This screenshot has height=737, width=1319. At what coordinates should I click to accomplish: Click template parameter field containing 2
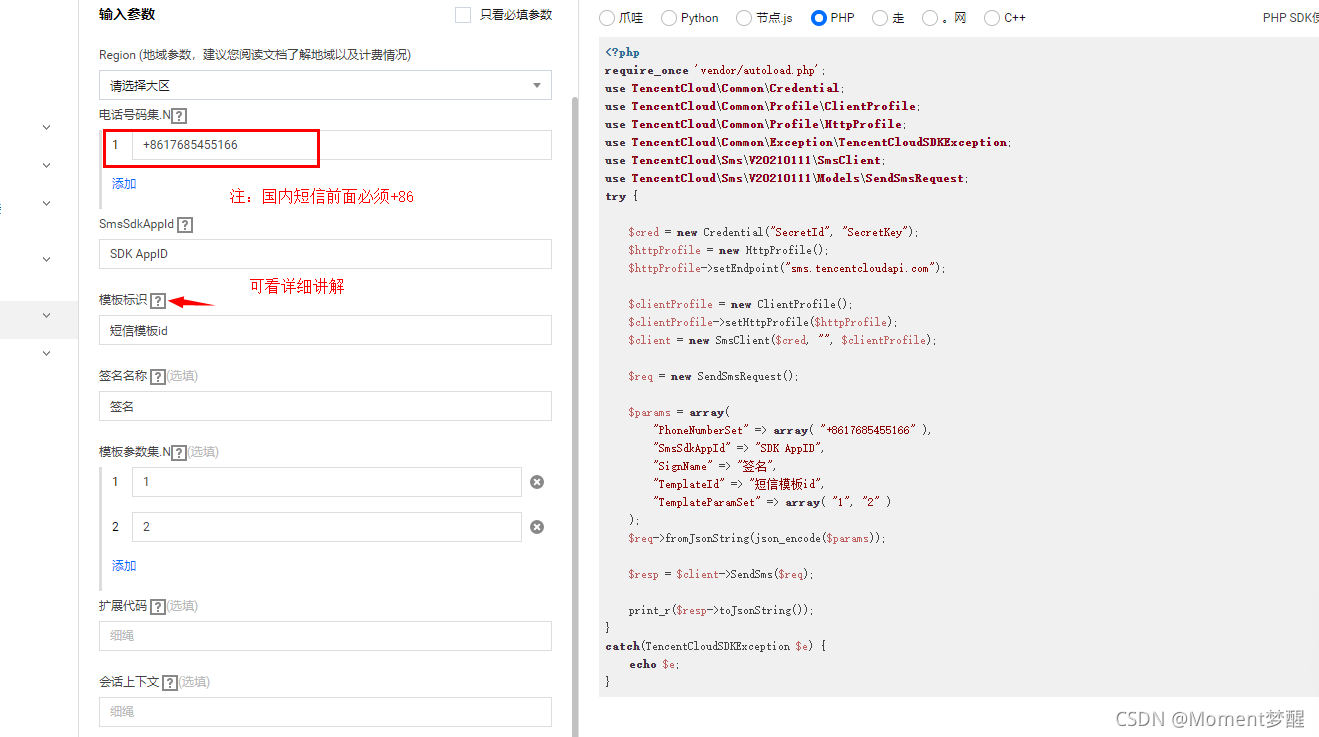coord(326,527)
